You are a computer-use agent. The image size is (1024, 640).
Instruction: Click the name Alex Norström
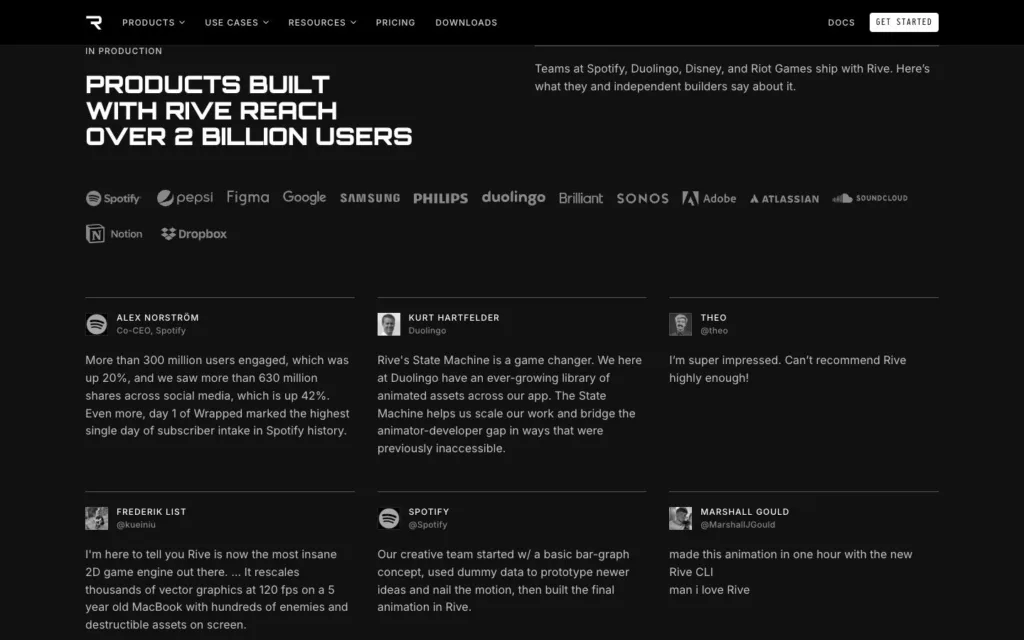click(x=157, y=317)
